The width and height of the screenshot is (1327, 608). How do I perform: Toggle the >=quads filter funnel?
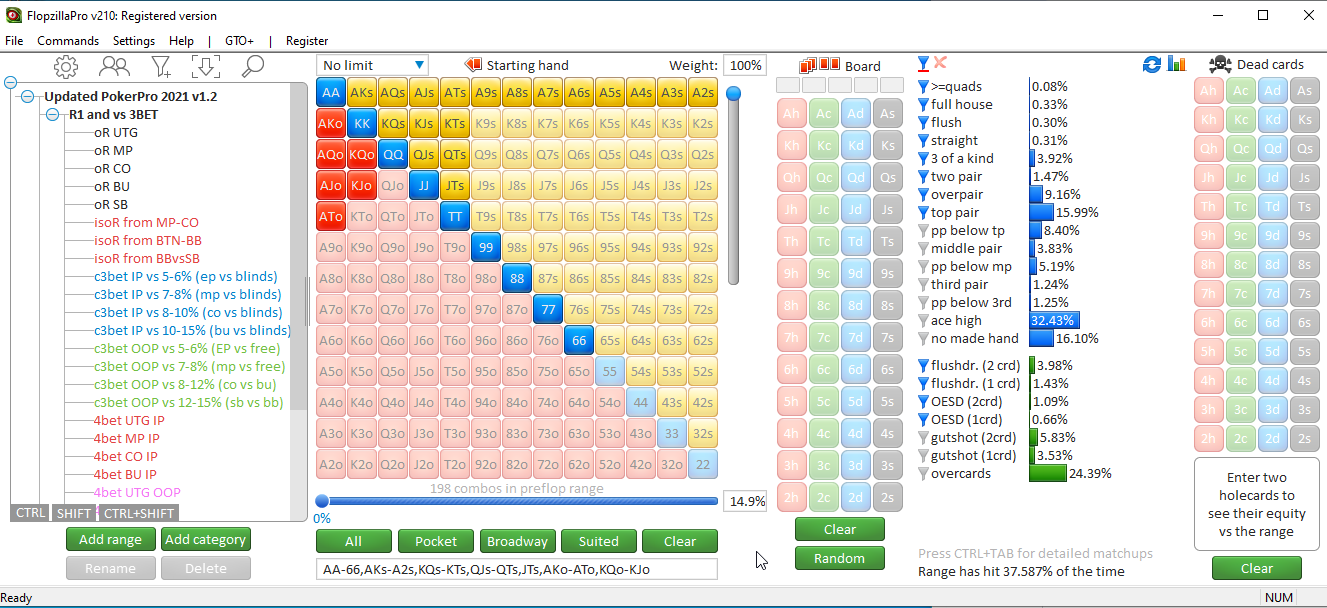click(923, 86)
